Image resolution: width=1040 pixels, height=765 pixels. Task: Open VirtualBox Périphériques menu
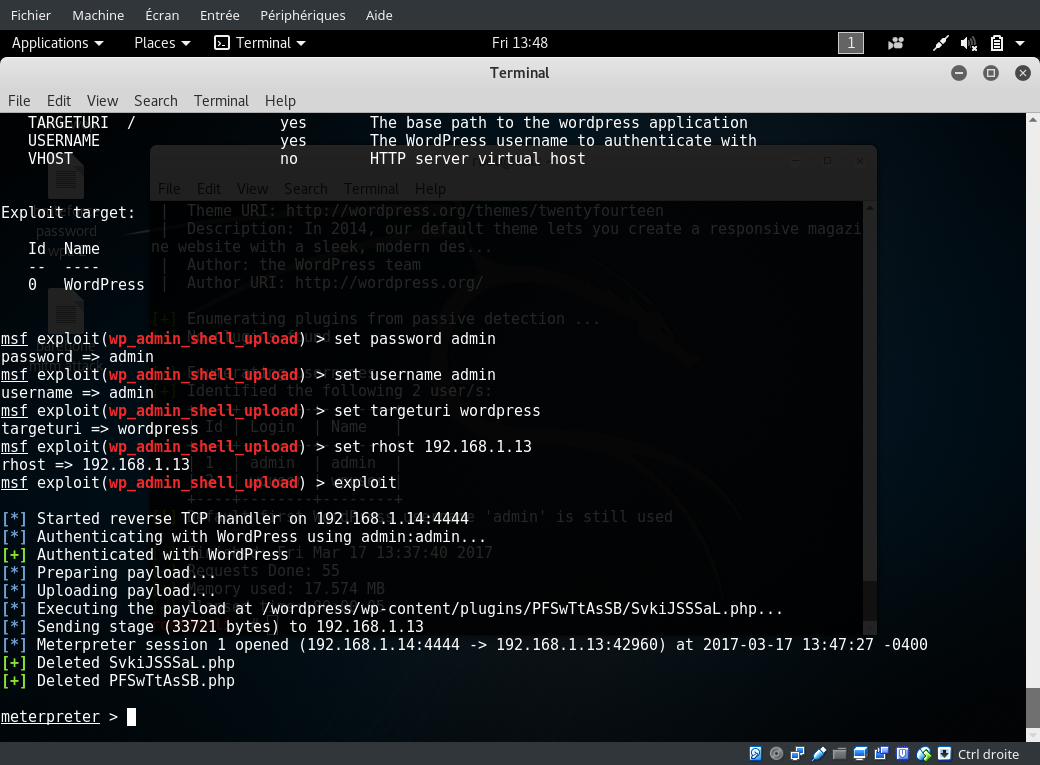click(x=302, y=15)
